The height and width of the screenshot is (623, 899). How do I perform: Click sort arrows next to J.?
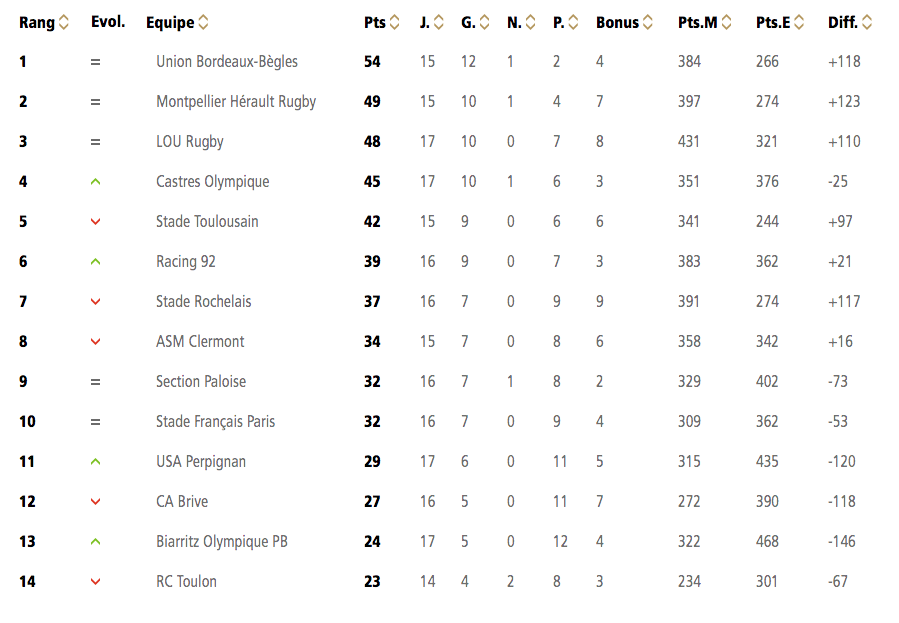coord(439,22)
